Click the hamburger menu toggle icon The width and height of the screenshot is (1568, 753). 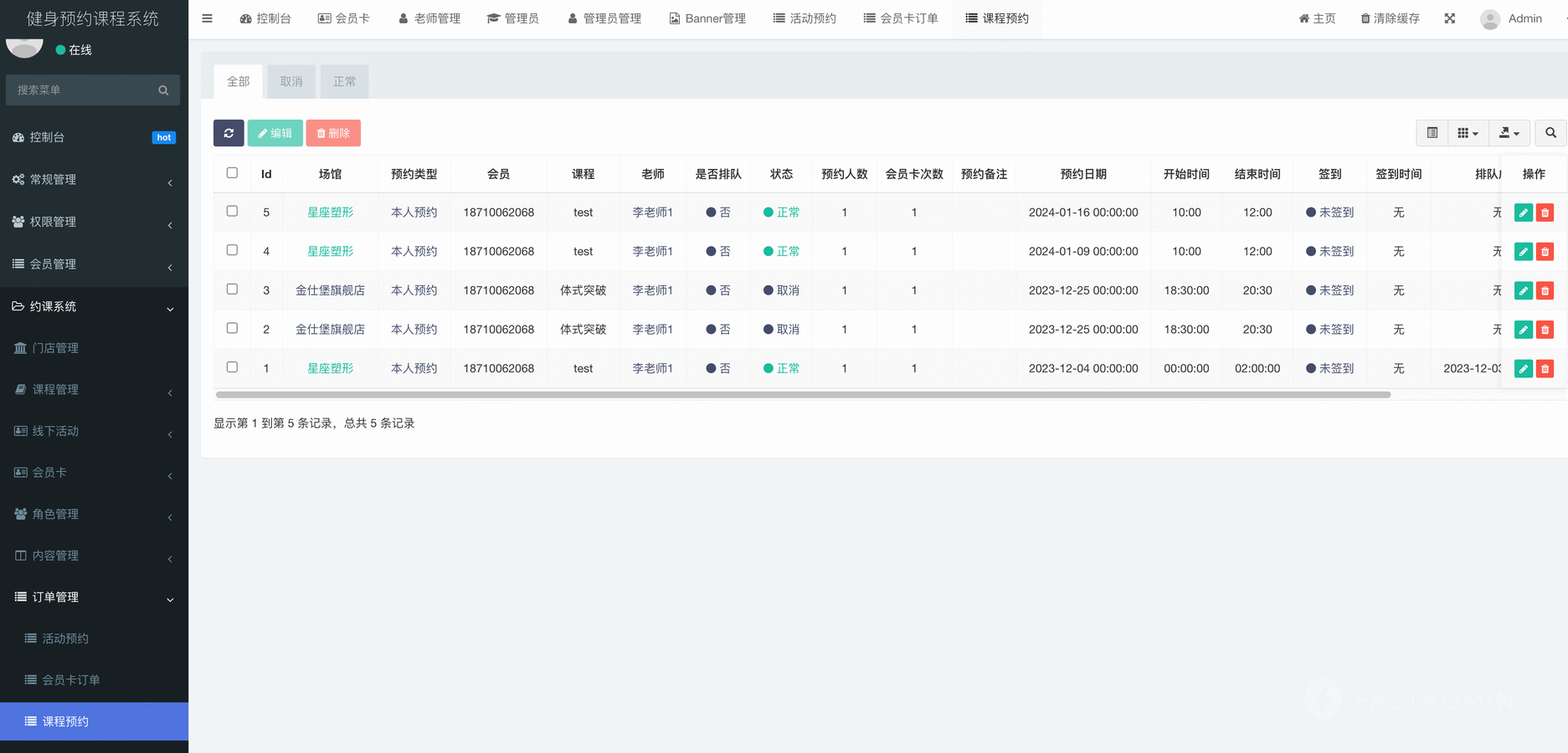(208, 18)
